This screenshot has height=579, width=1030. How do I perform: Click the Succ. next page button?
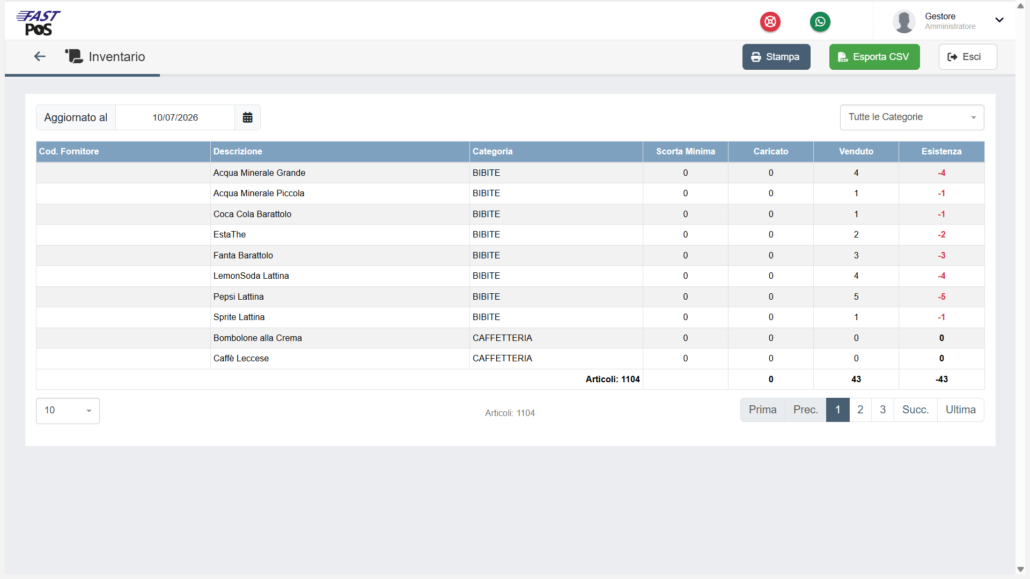[915, 409]
